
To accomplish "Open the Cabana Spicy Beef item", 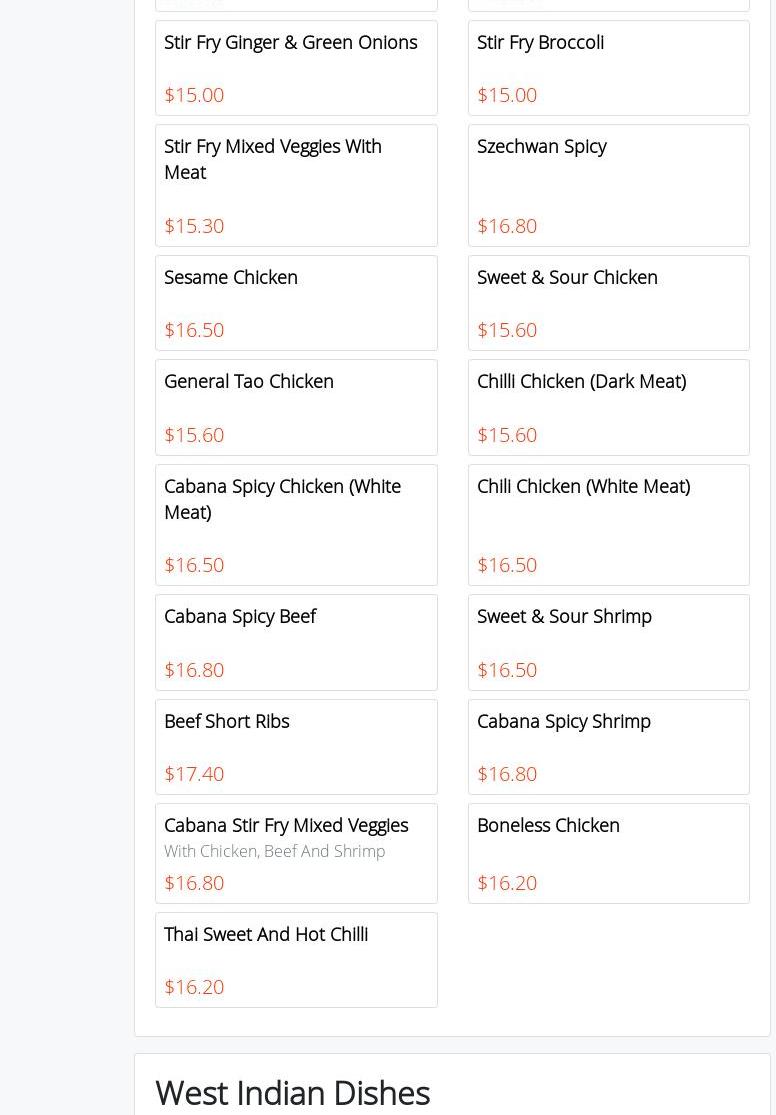I will [240, 617].
